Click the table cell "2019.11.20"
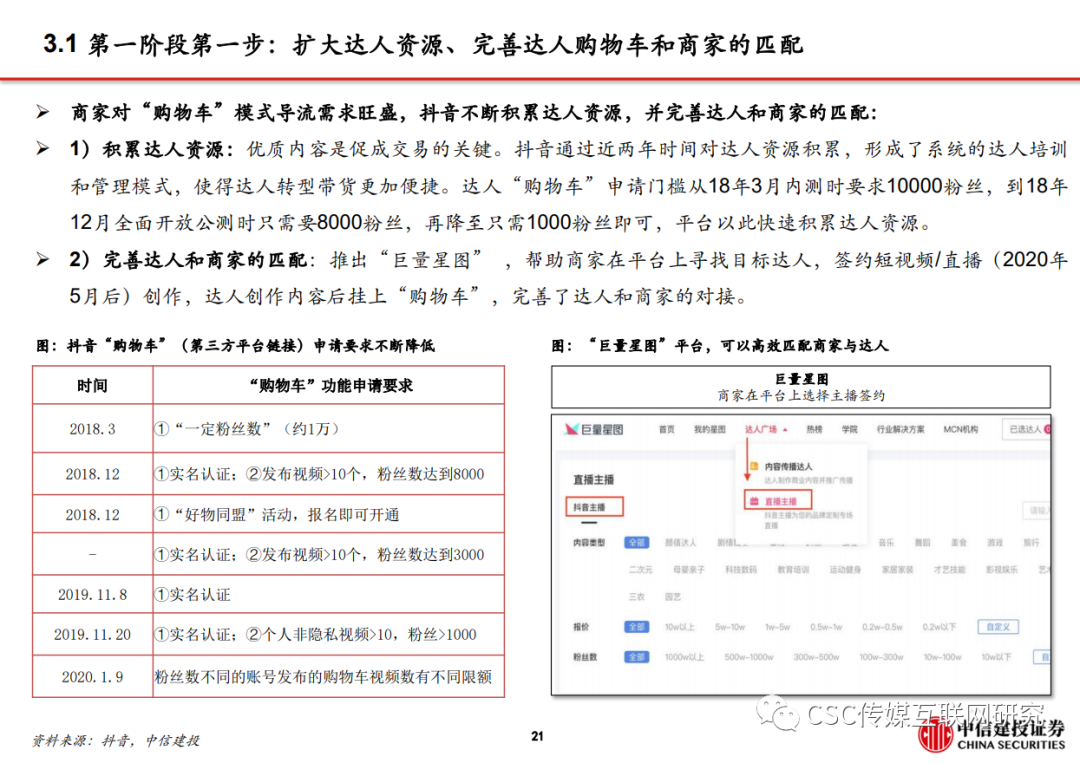This screenshot has height=763, width=1080. (92, 634)
